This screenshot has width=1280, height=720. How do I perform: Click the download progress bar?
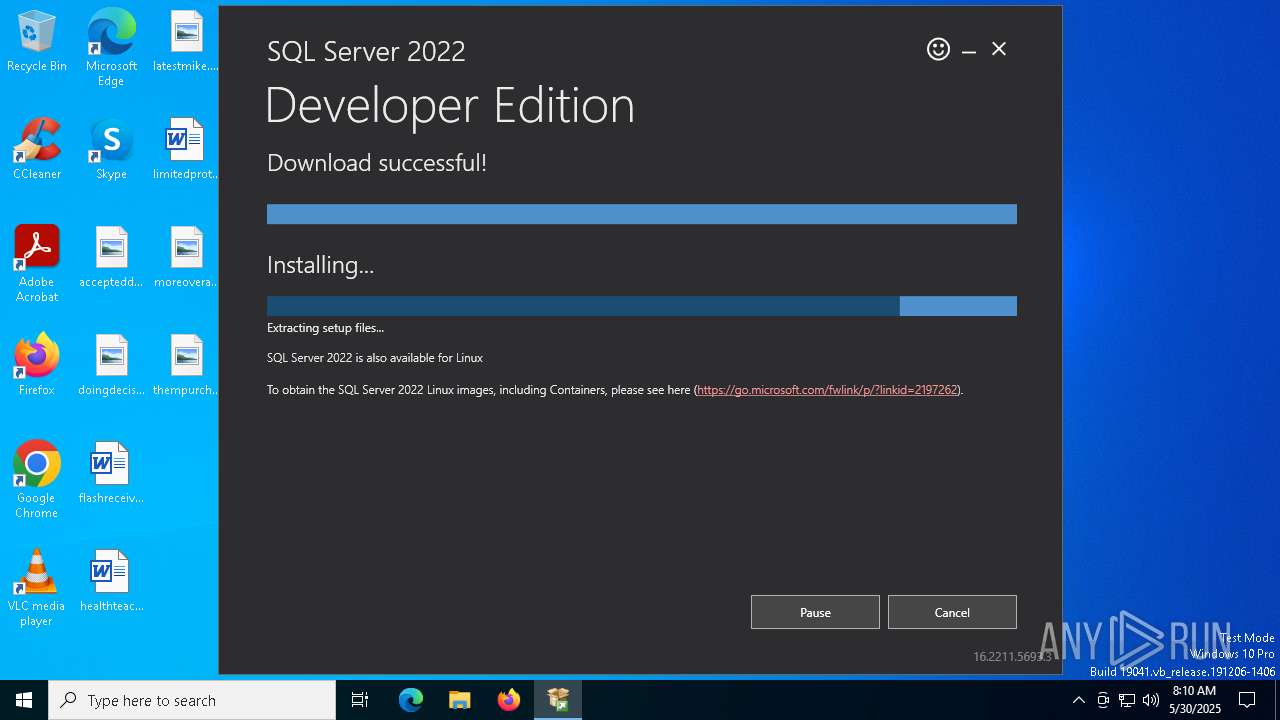tap(642, 214)
